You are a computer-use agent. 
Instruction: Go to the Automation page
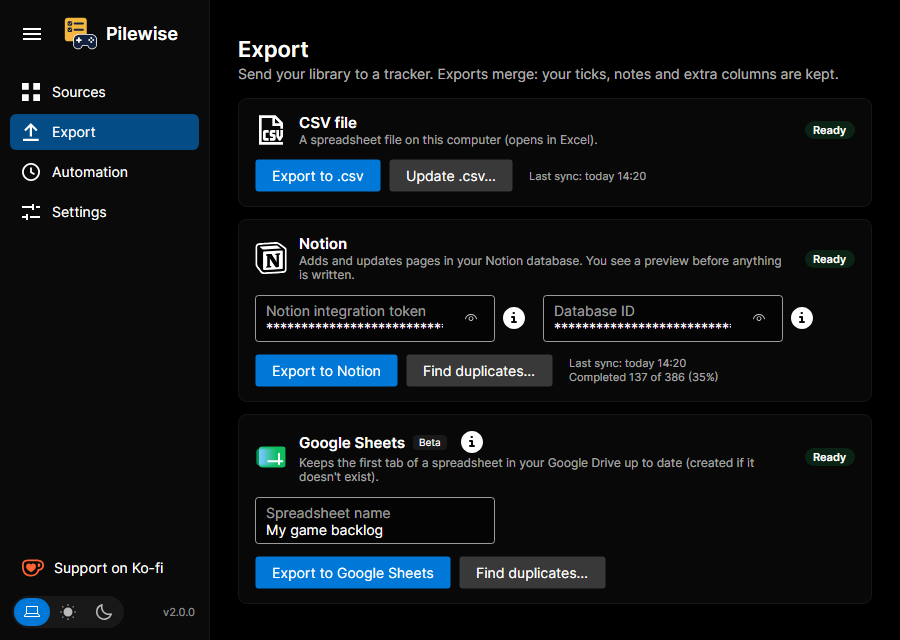[104, 172]
